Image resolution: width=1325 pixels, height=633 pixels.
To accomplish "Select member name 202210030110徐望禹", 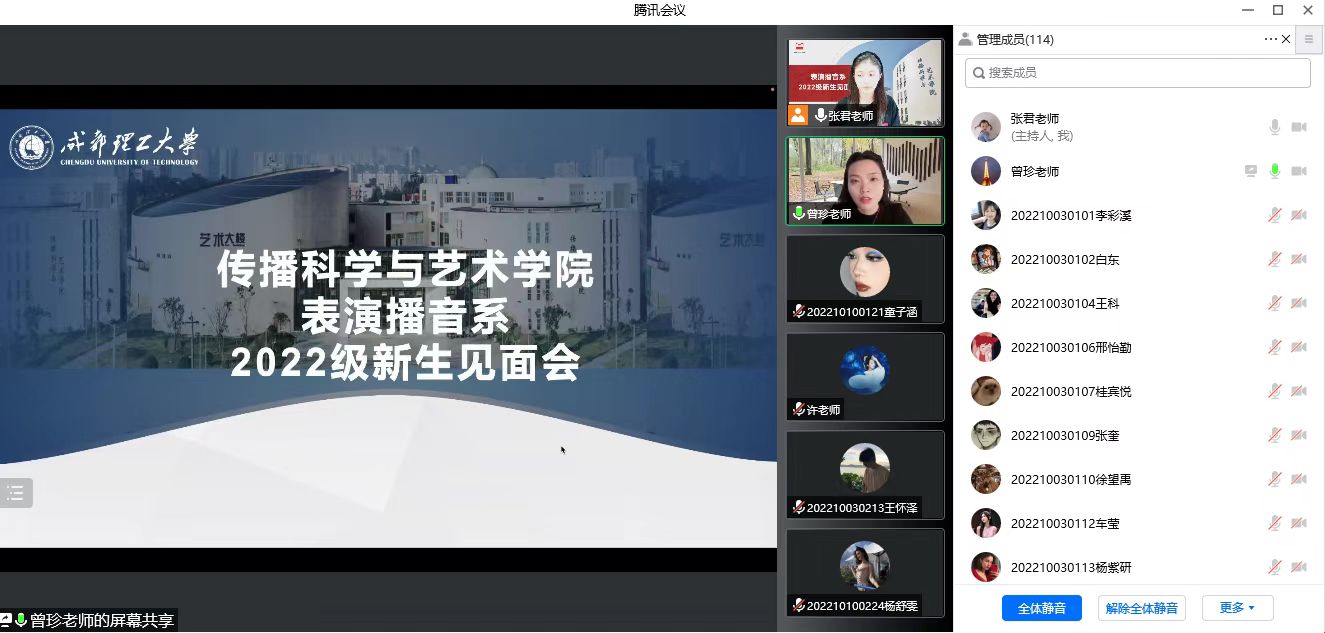I will (1071, 480).
